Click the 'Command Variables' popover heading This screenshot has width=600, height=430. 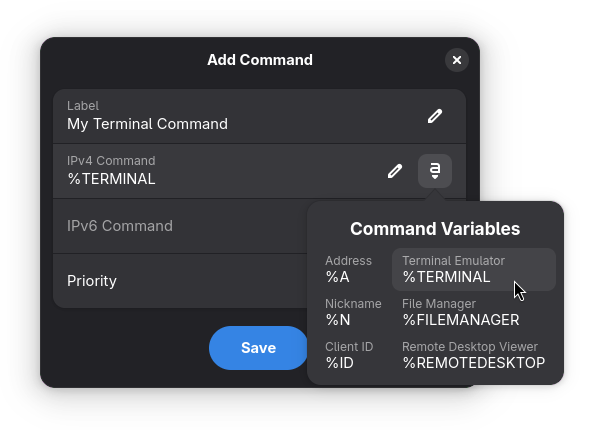pyautogui.click(x=435, y=229)
